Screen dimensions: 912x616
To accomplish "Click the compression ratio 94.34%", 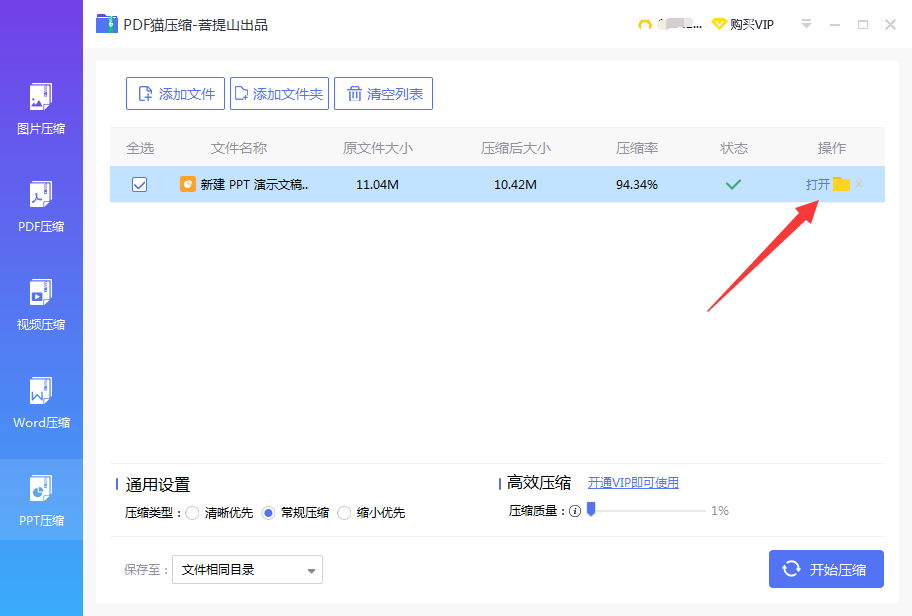I will click(637, 184).
